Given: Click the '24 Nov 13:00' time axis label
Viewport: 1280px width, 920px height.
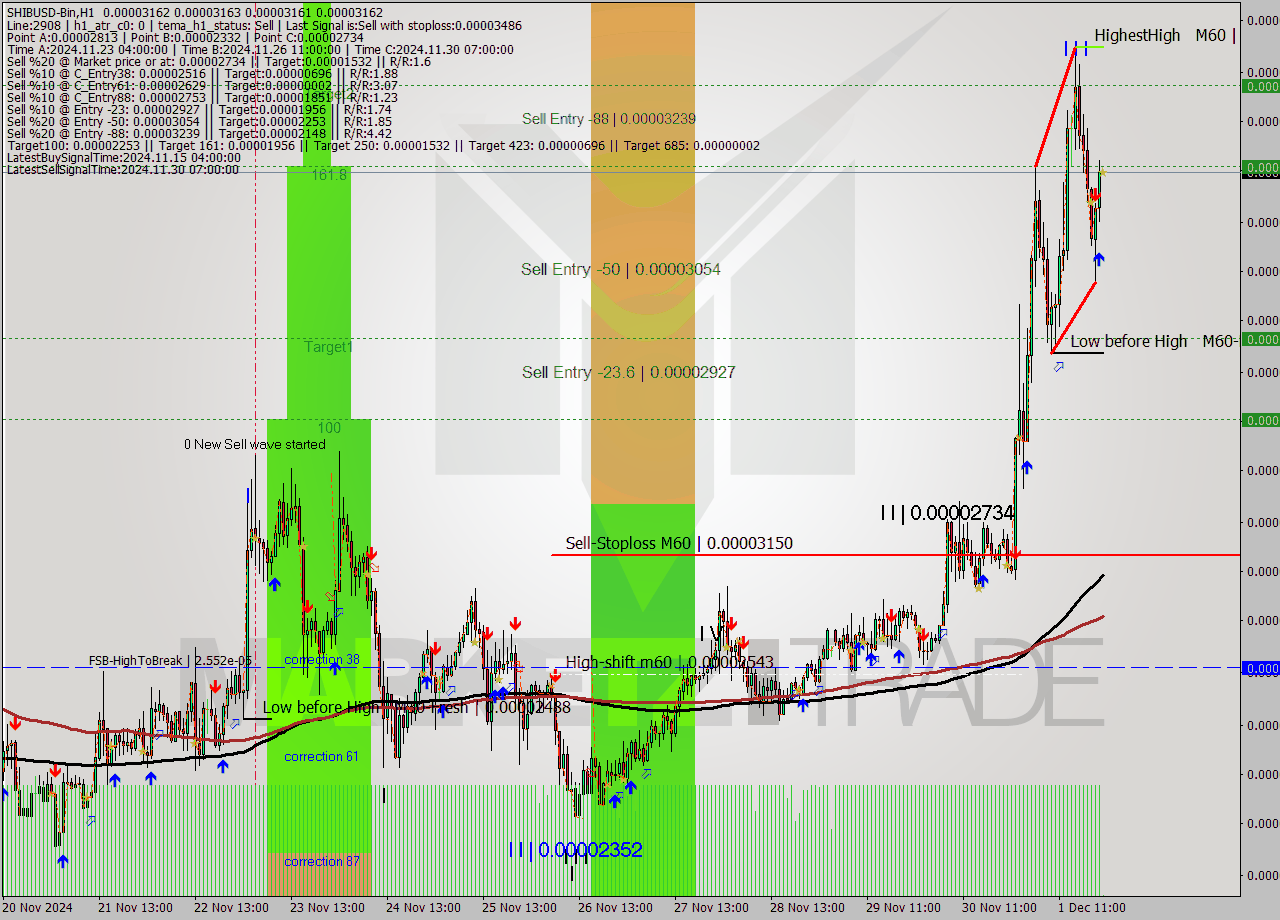Looking at the screenshot, I should (x=423, y=908).
